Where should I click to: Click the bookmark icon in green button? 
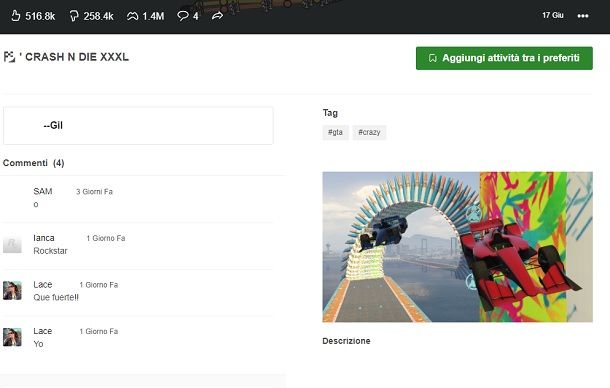tap(433, 58)
